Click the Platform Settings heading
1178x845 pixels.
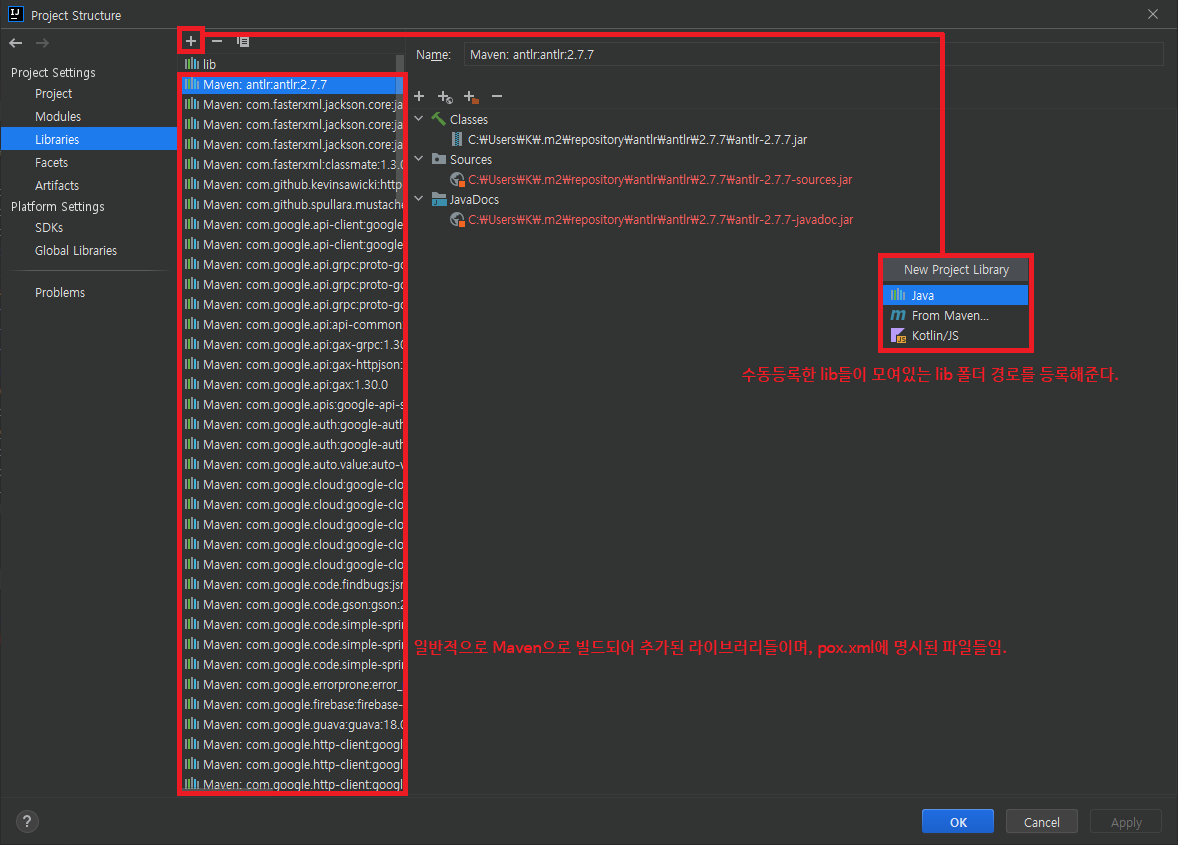[58, 207]
